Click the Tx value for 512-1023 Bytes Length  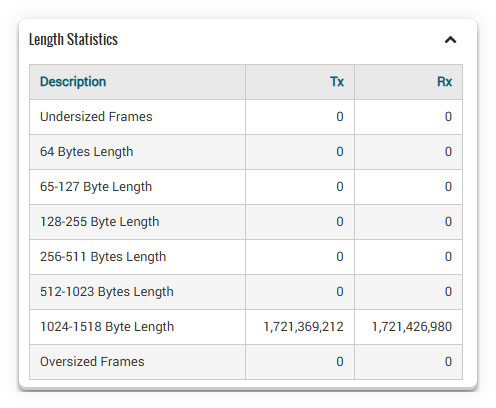click(x=340, y=292)
